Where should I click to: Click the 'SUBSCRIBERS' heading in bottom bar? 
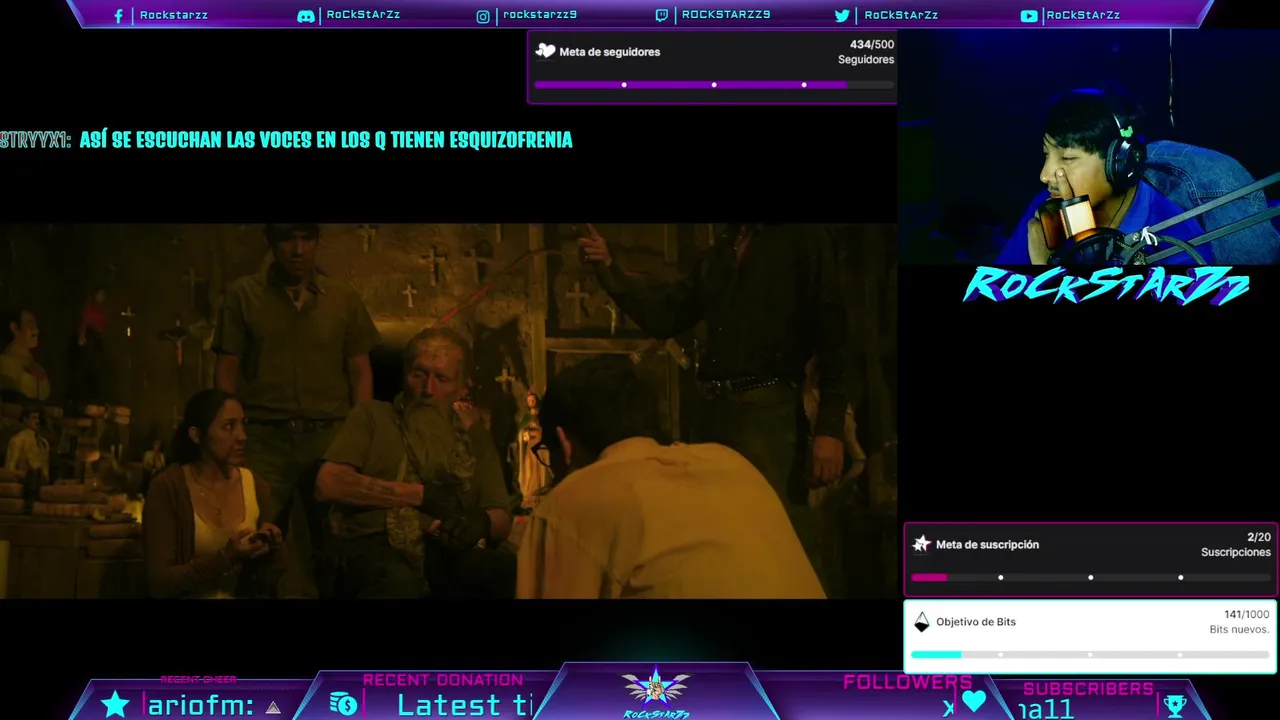click(x=1088, y=689)
